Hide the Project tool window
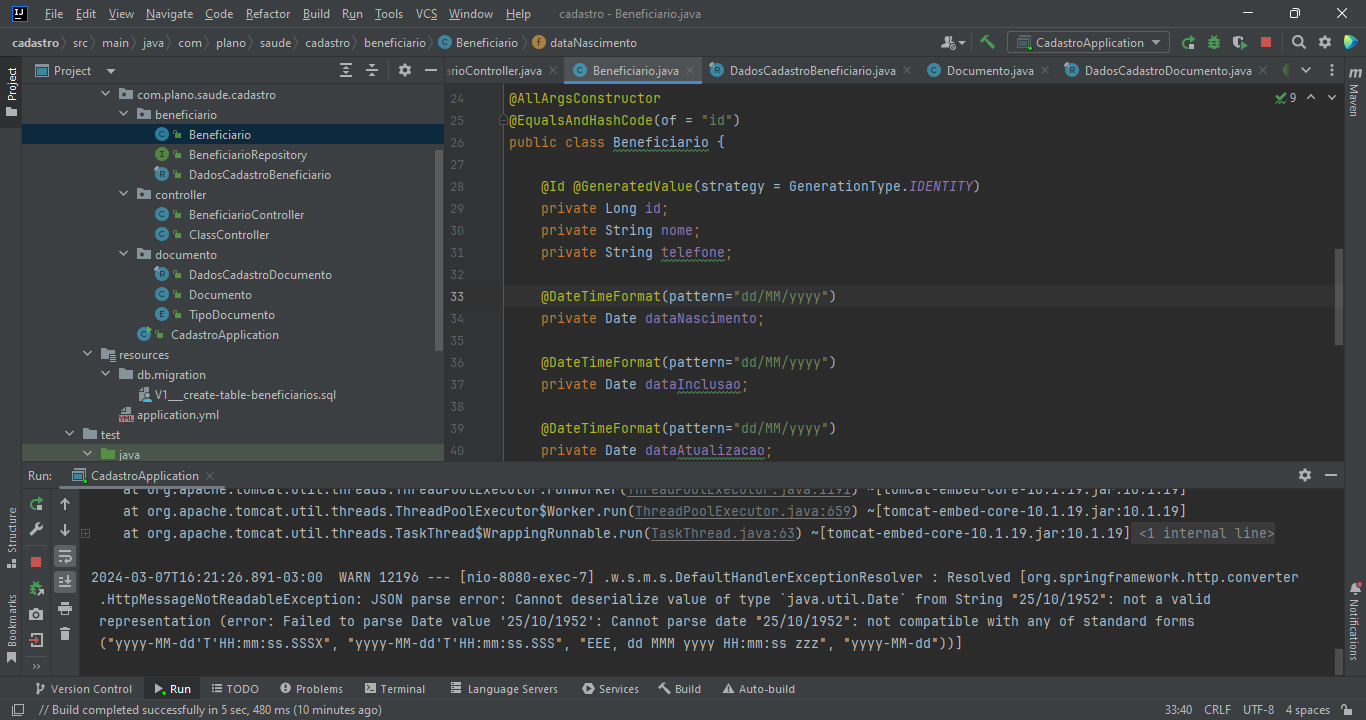This screenshot has height=720, width=1366. click(x=432, y=70)
